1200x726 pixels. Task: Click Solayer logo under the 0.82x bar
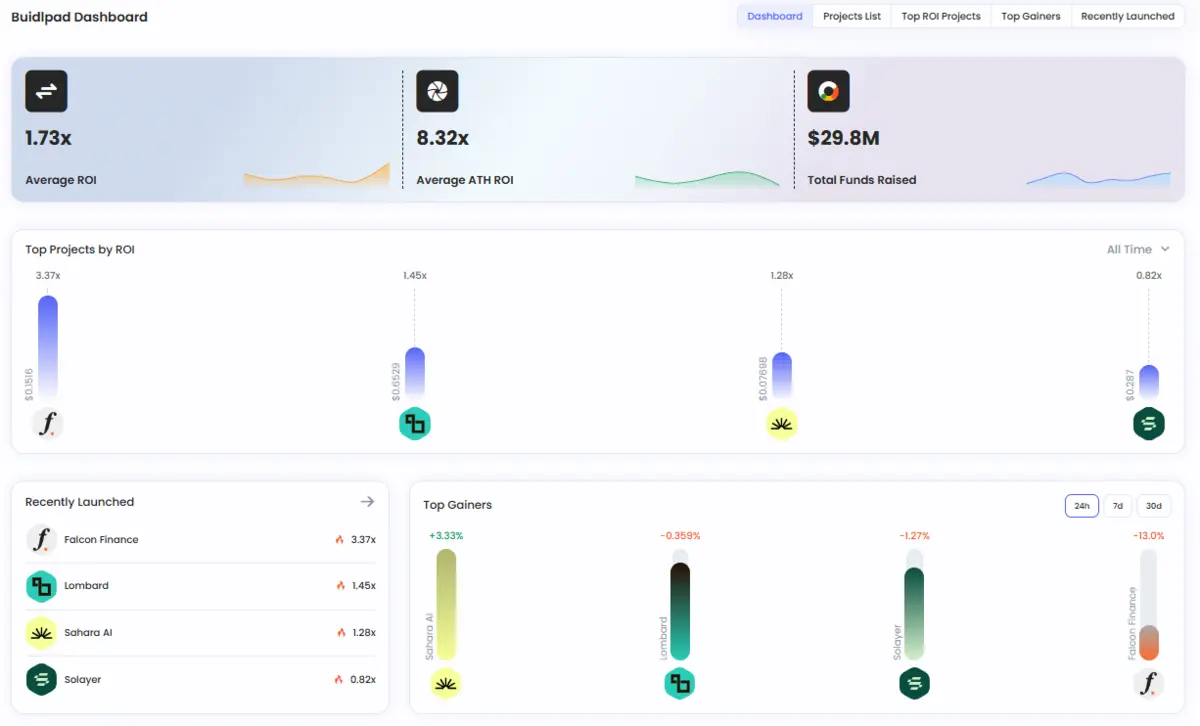pyautogui.click(x=1149, y=424)
